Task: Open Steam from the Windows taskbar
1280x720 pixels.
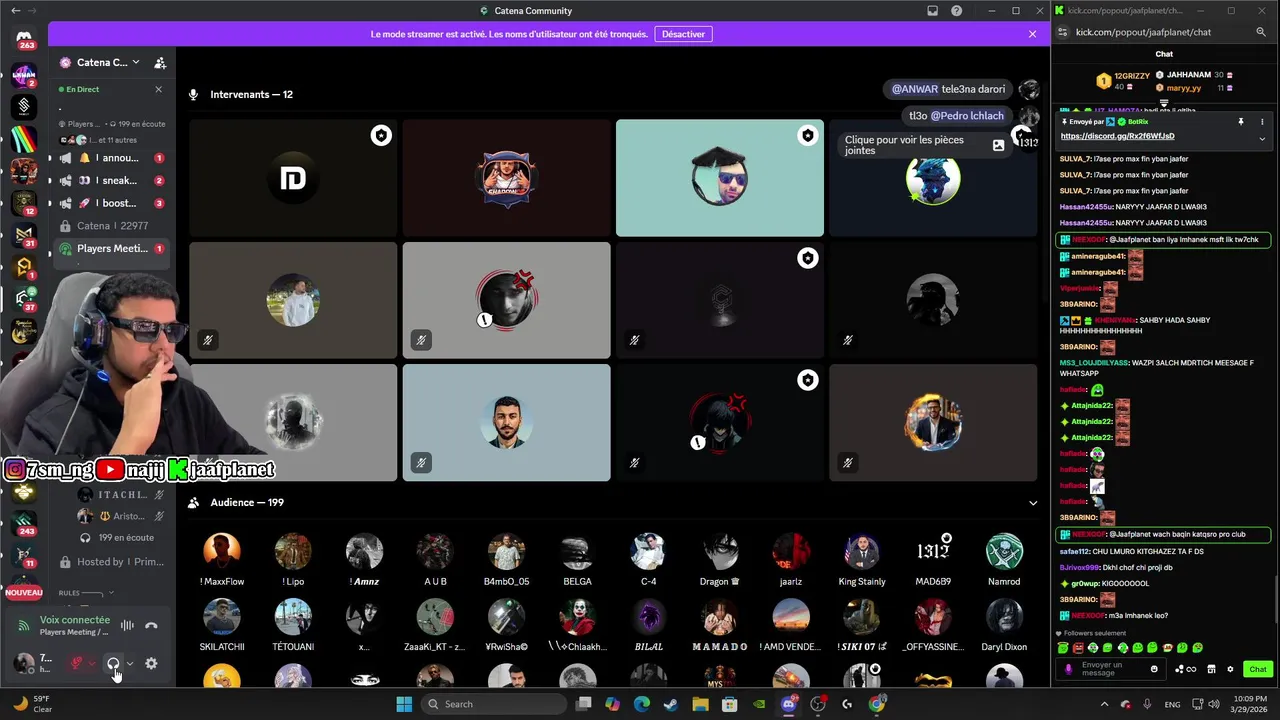Action: click(670, 704)
